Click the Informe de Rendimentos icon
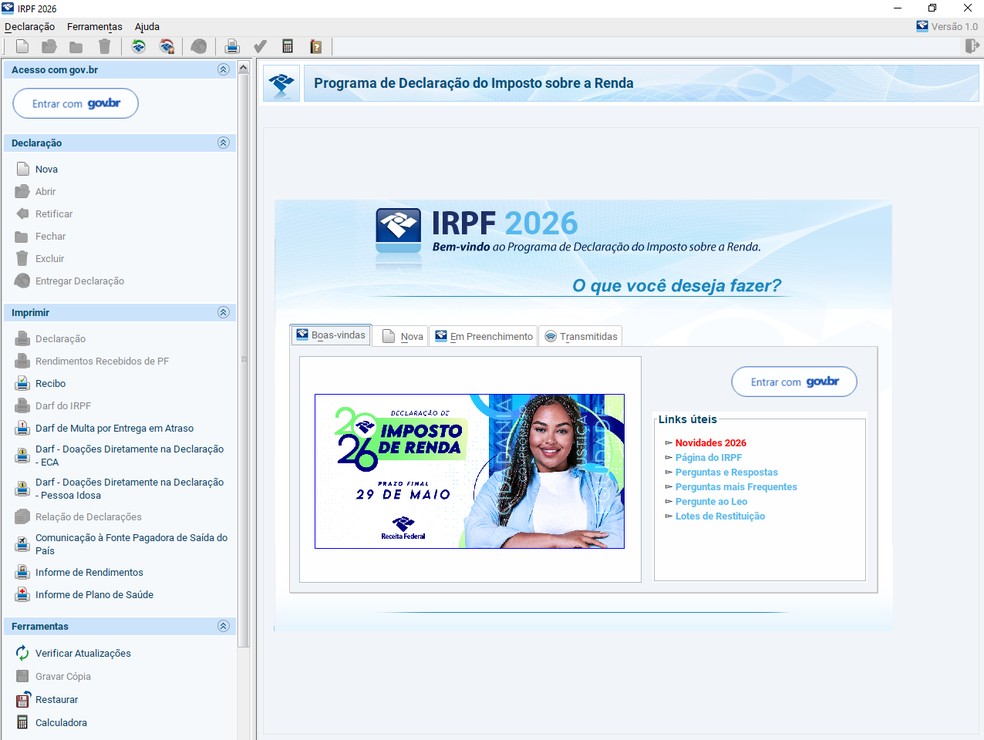The height and width of the screenshot is (740, 984). (x=23, y=572)
